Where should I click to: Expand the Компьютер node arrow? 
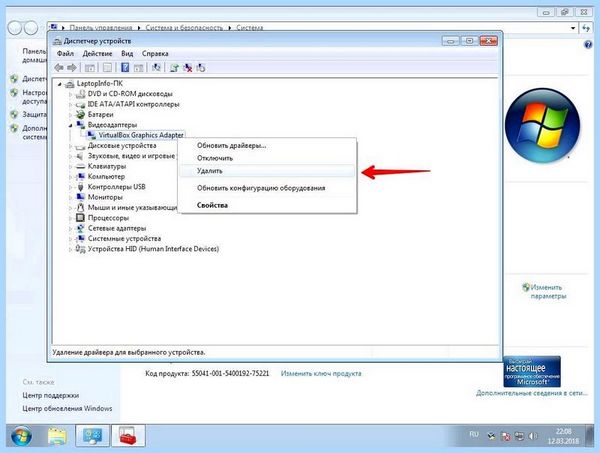70,177
